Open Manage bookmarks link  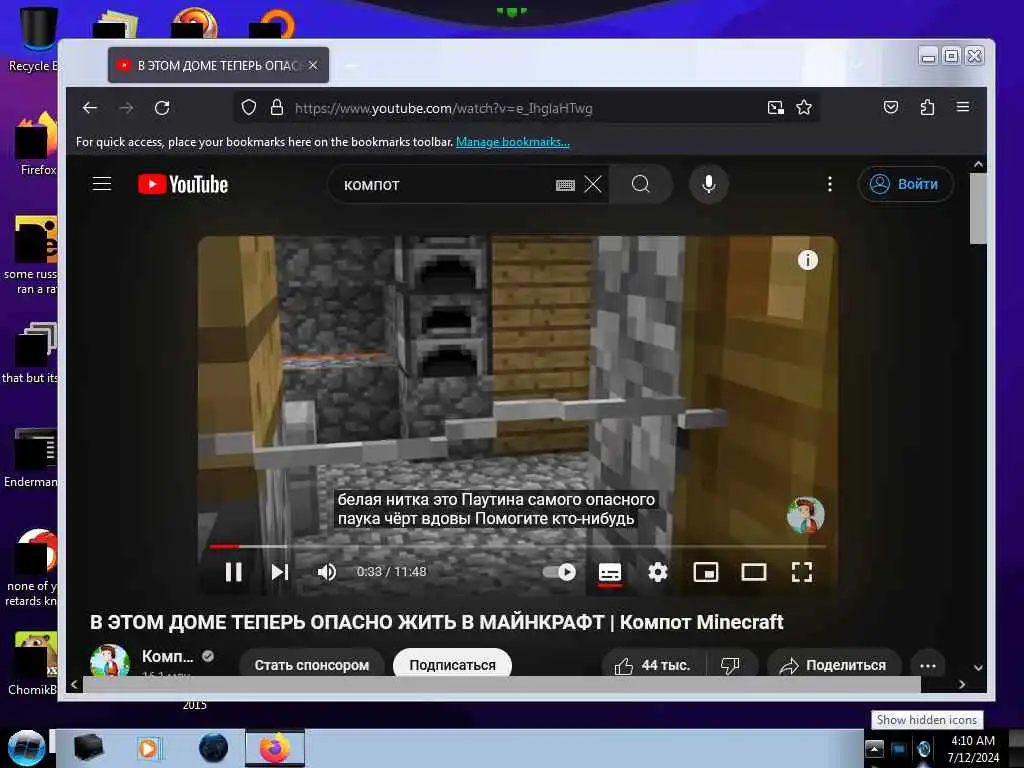[x=513, y=142]
